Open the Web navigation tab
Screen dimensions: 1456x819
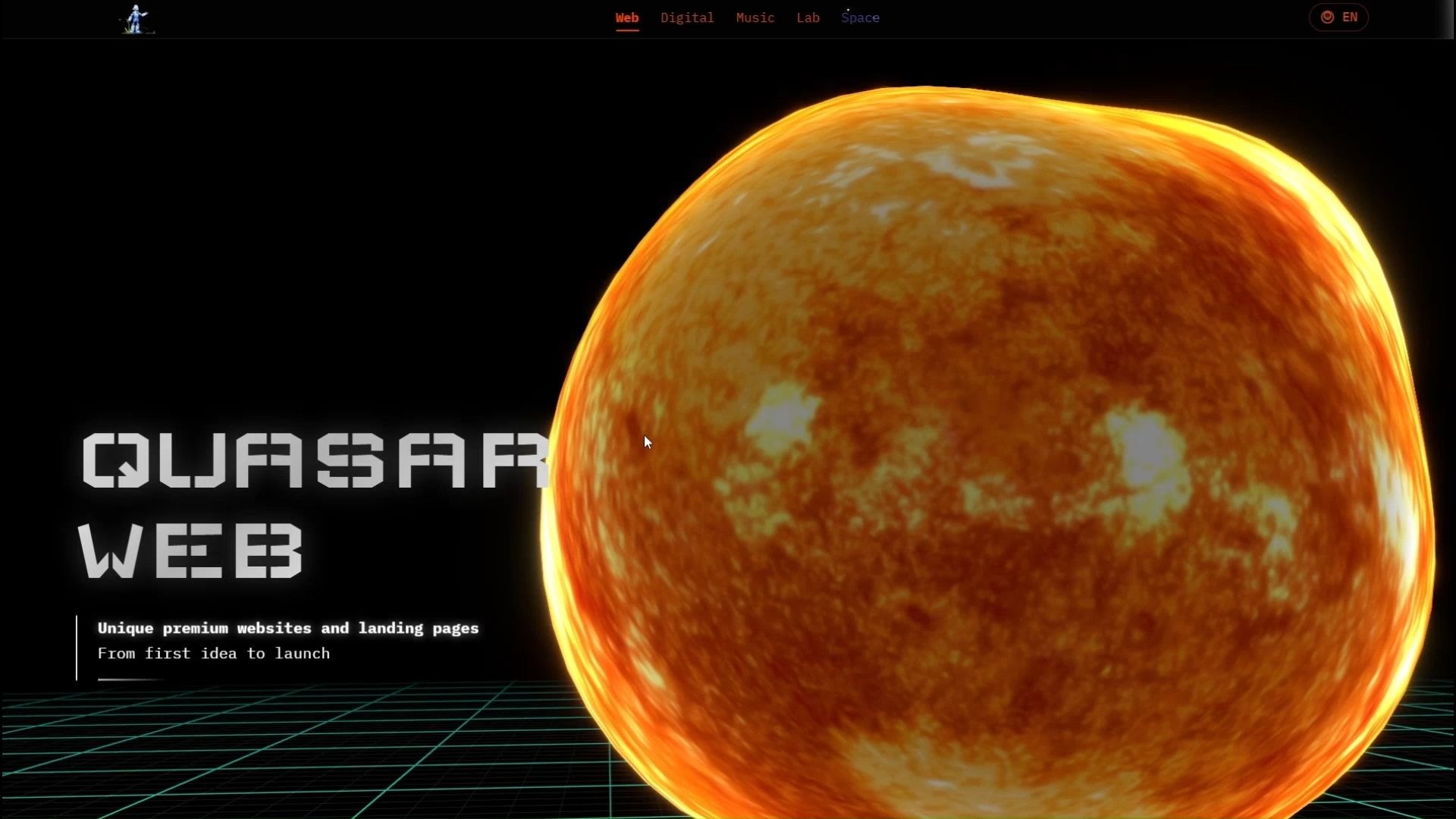627,17
